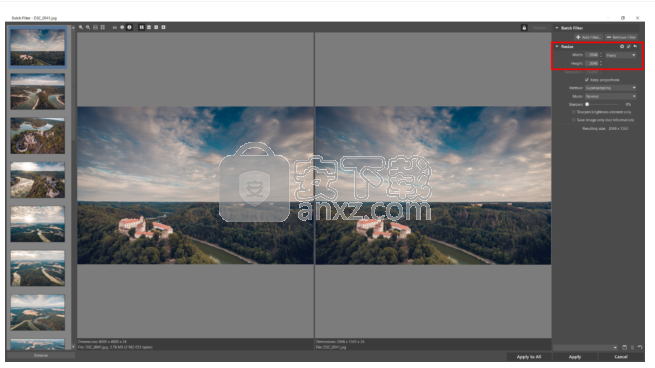Viewport: 655px width, 368px height.
Task: Open the preset dropdown above Apply
Action: point(586,348)
